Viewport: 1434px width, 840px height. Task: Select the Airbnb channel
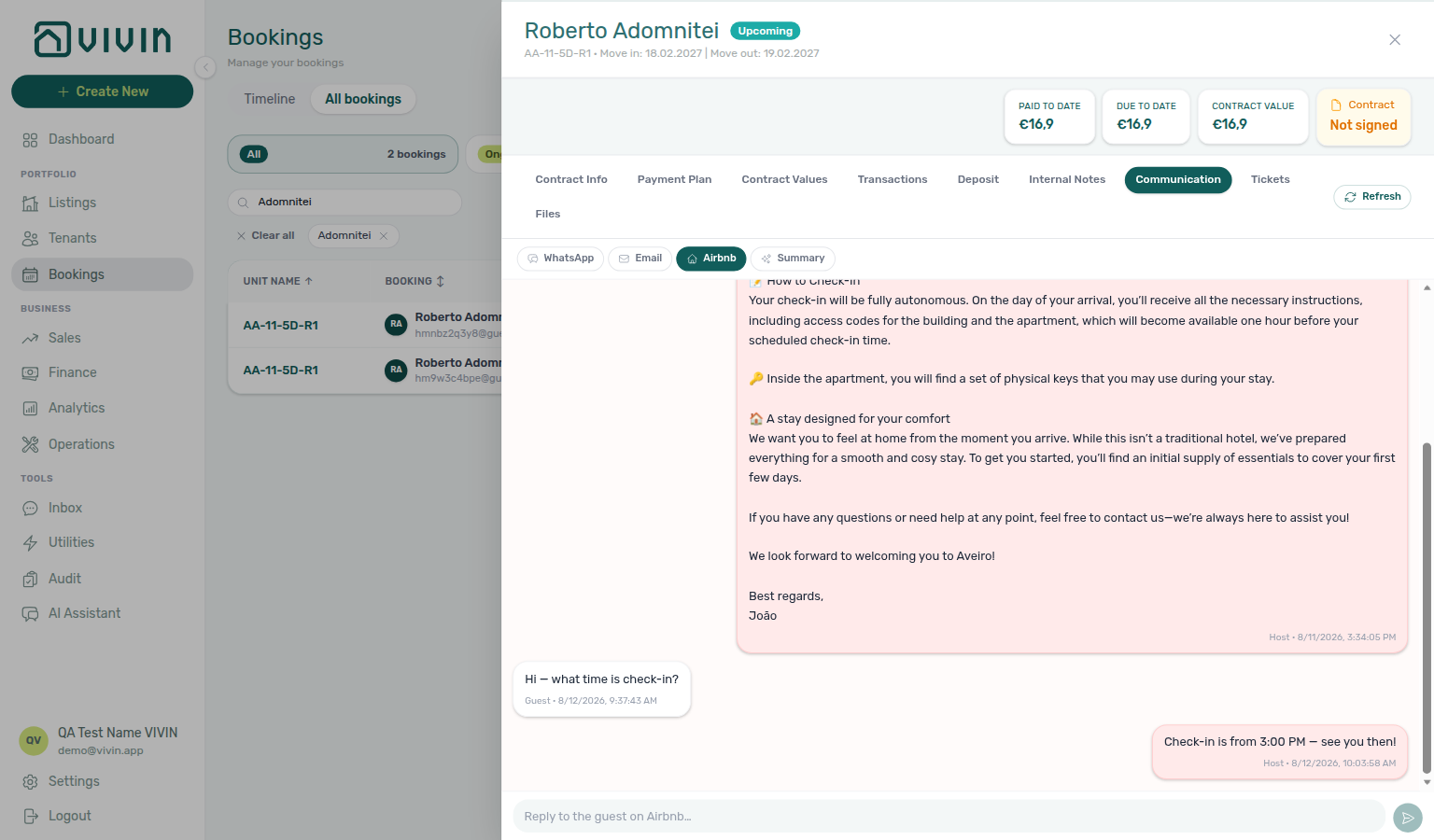tap(711, 259)
